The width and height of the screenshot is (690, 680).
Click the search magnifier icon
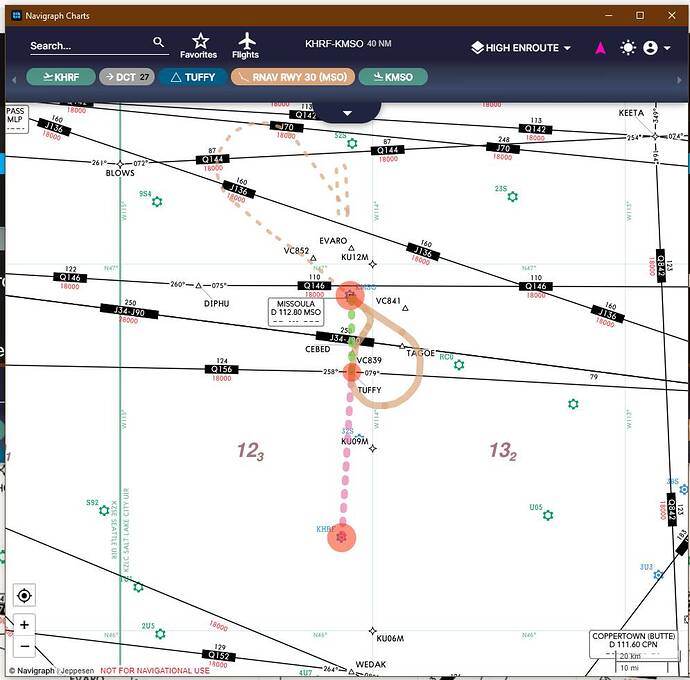pyautogui.click(x=158, y=43)
